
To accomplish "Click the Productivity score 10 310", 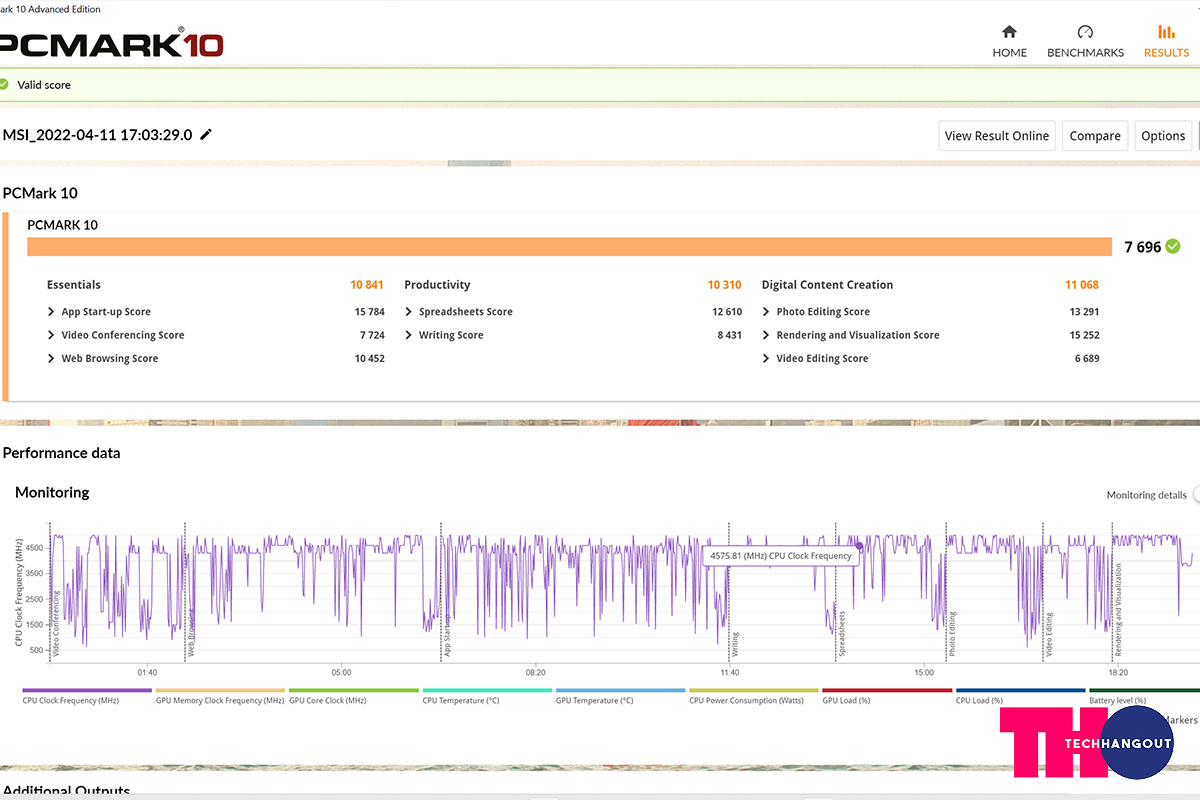I will (725, 285).
